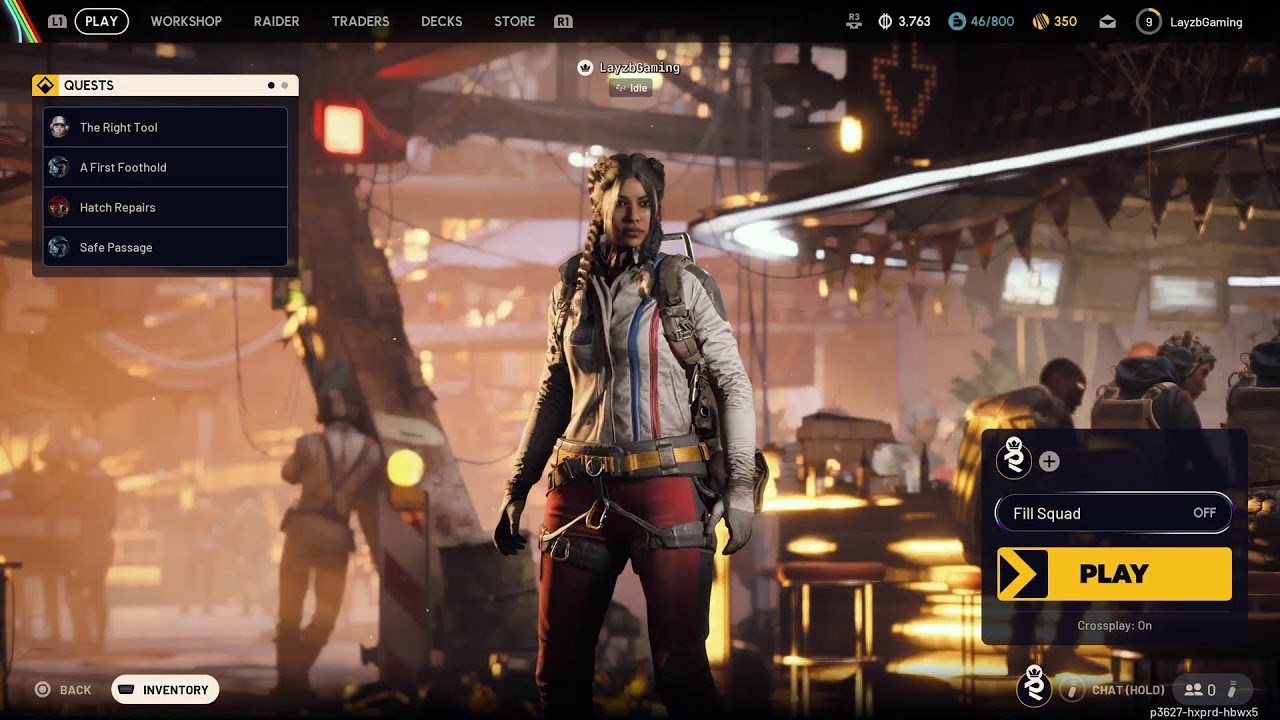The width and height of the screenshot is (1280, 720).
Task: Click the crowned avatar icon left of CHAT
Action: [x=1034, y=686]
